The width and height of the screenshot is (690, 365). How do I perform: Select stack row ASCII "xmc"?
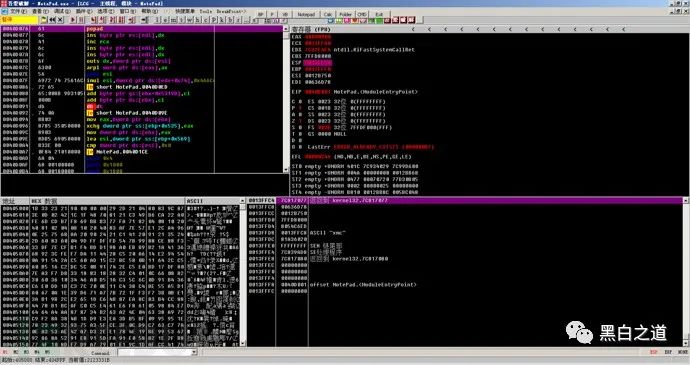pyautogui.click(x=466, y=232)
